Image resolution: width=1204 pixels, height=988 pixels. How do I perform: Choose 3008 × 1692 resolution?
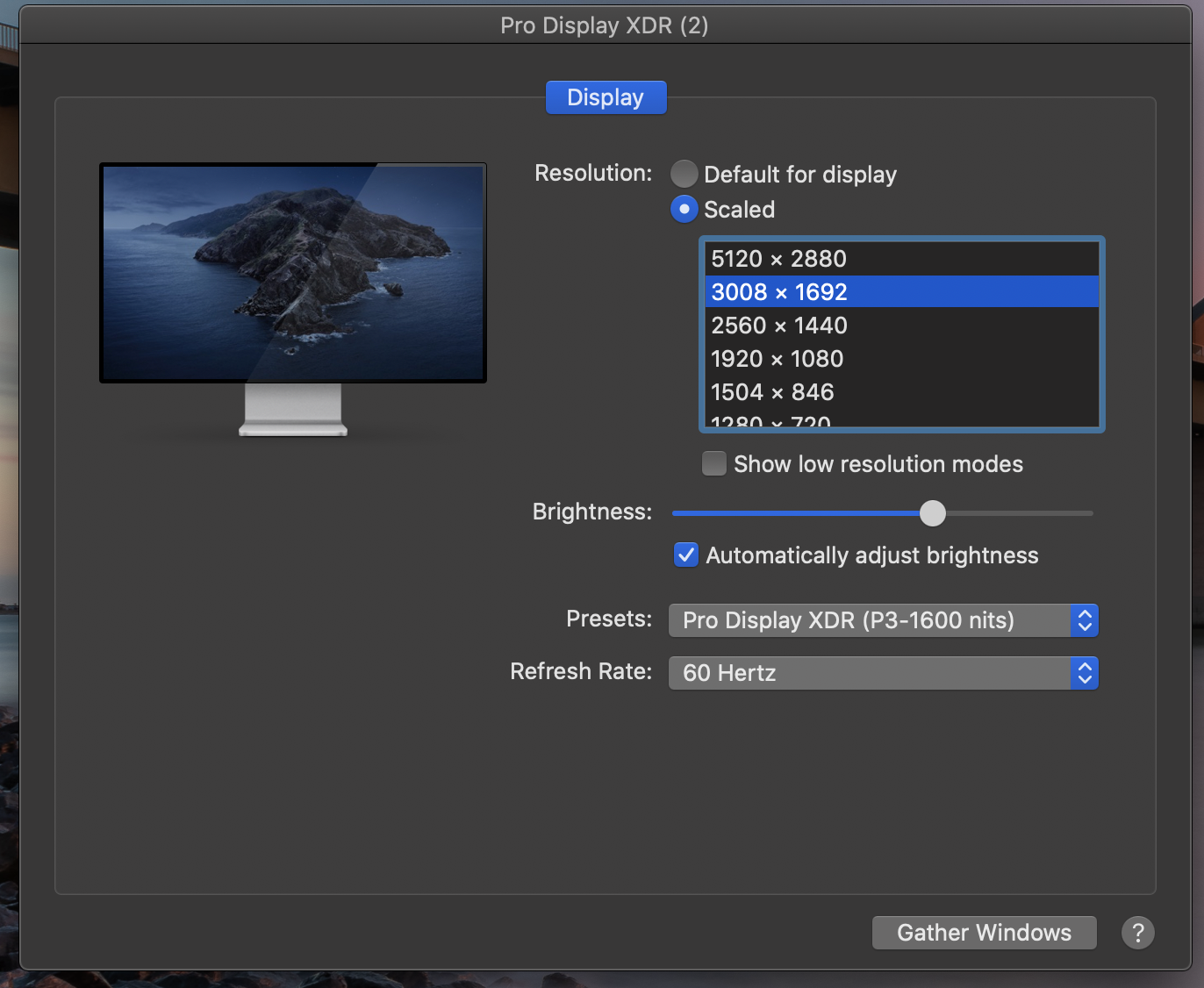(902, 292)
